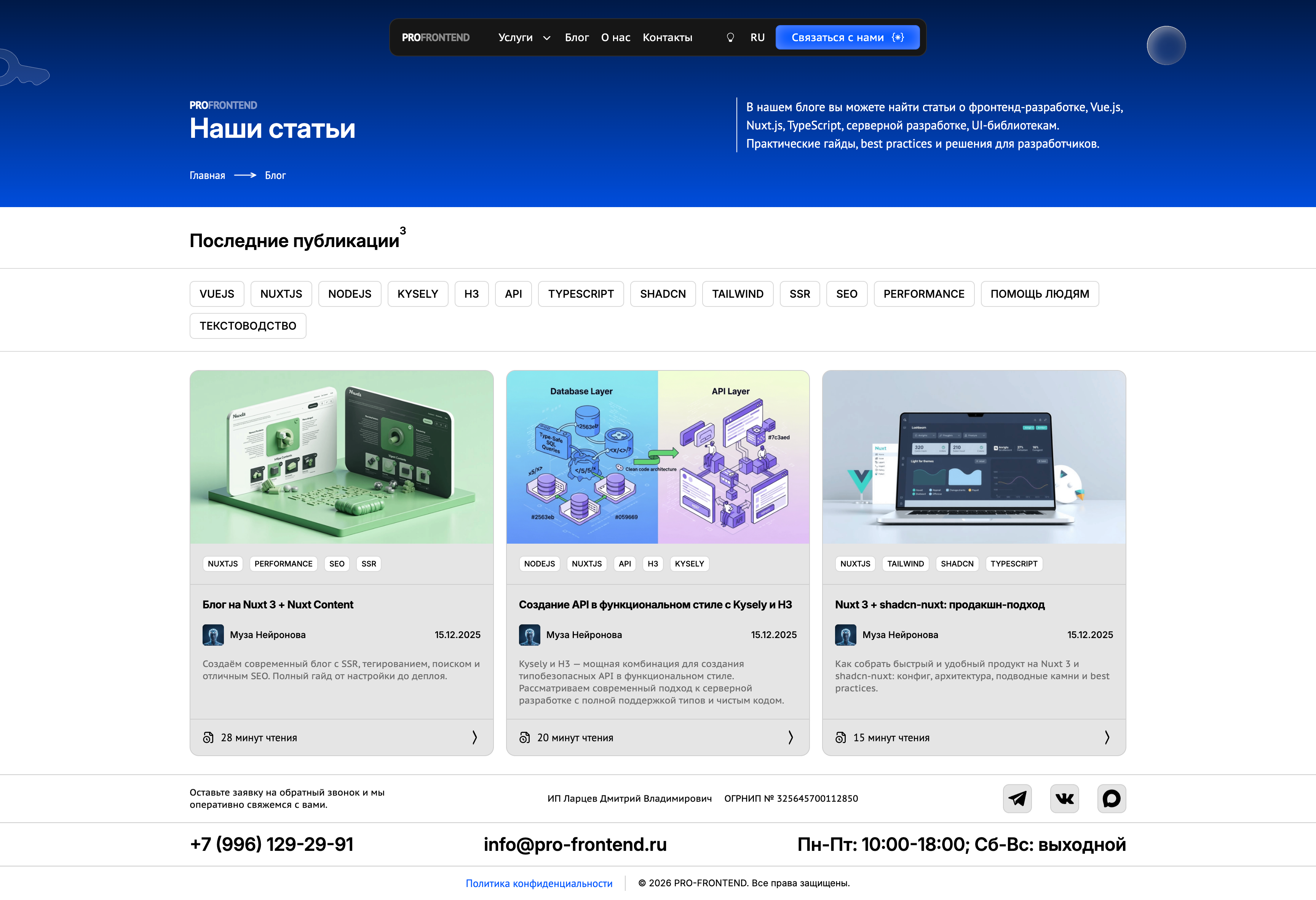Click the Блог breadcrumb link
1316x900 pixels.
click(275, 176)
